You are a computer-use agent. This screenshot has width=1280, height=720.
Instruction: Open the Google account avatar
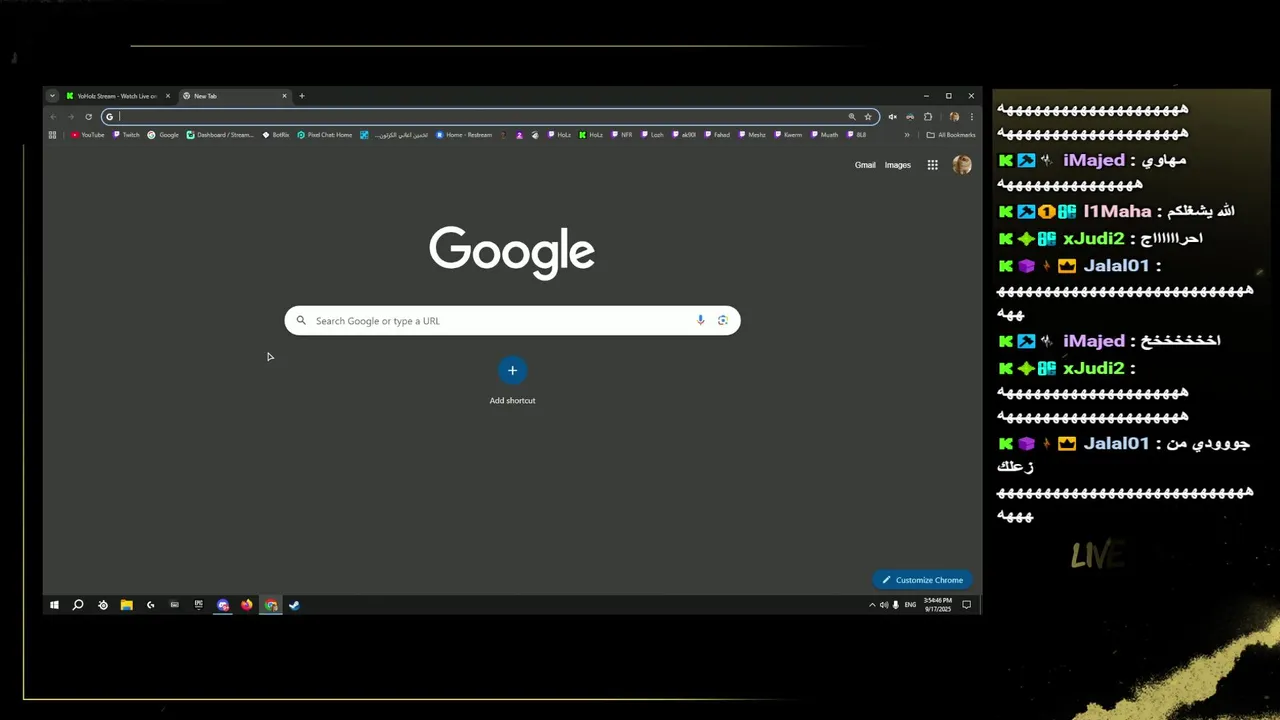point(962,165)
